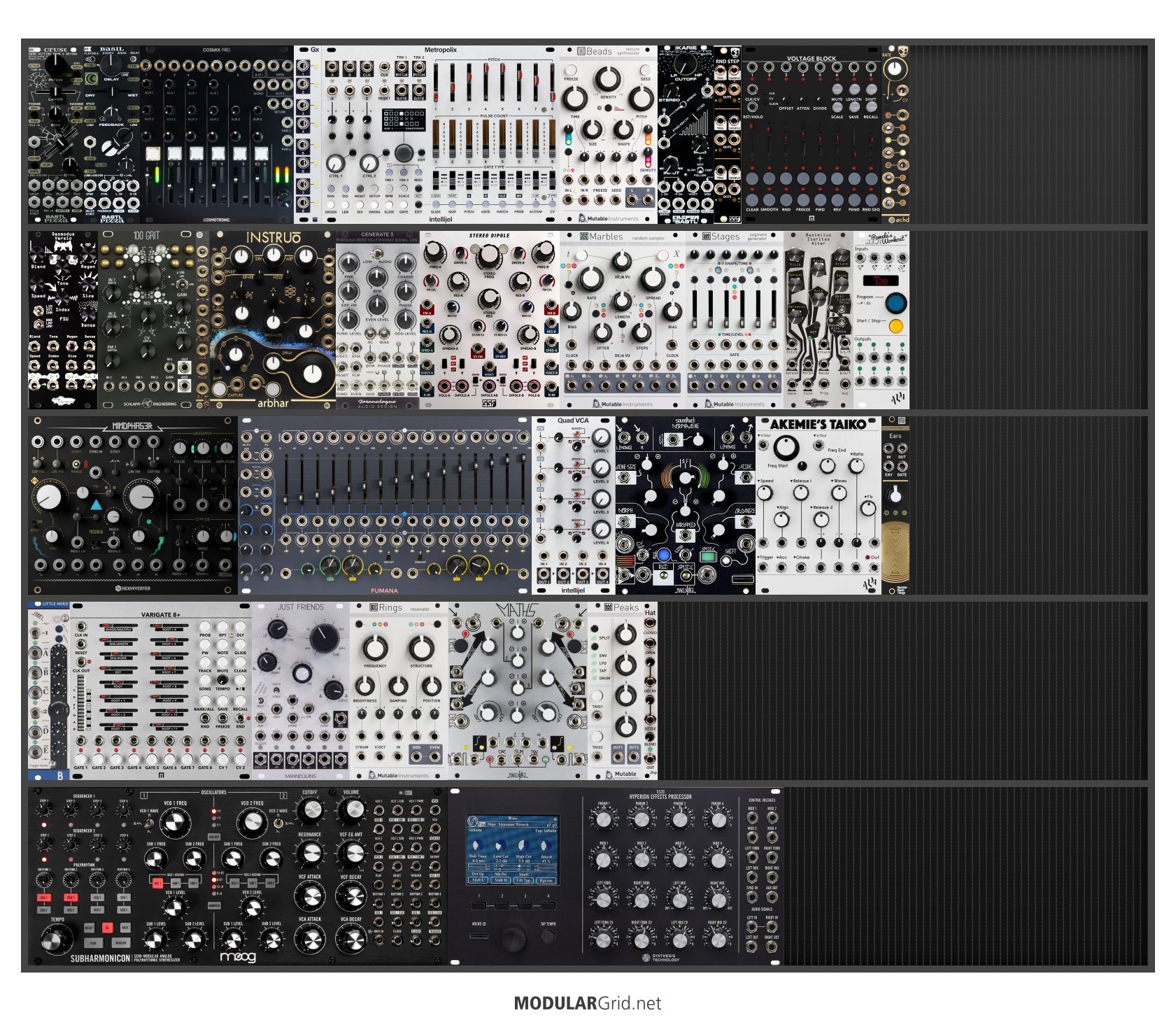The height and width of the screenshot is (1018, 1176).
Task: Click Pamela's Workout blue Program knob
Action: coord(895,304)
